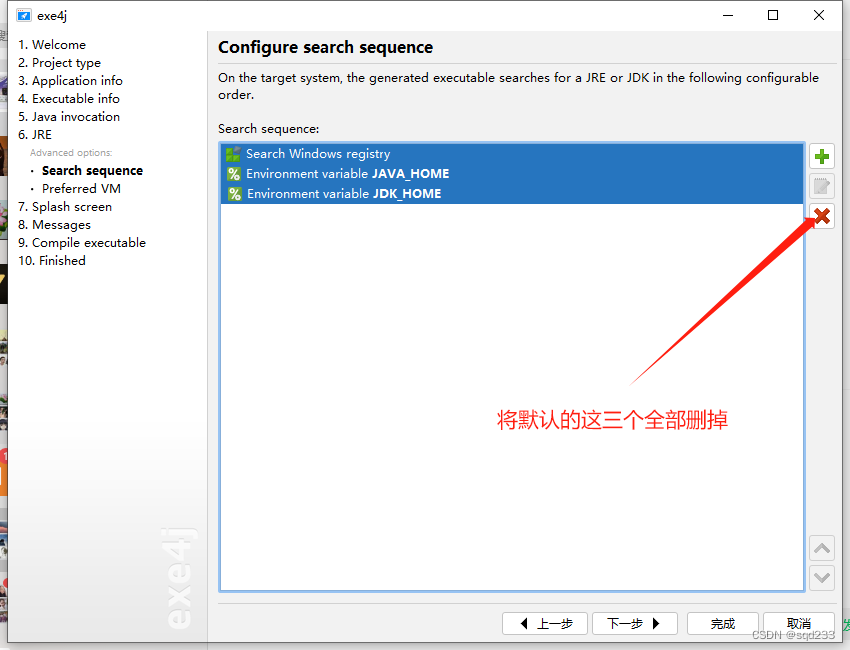Open step 7. Splash screen
This screenshot has height=650, width=850.
tap(65, 207)
